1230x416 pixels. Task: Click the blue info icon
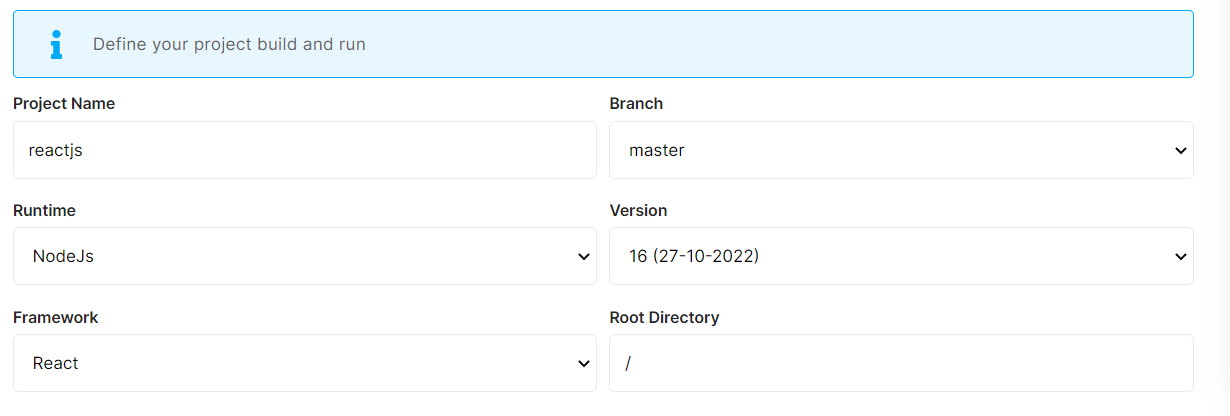(x=56, y=44)
